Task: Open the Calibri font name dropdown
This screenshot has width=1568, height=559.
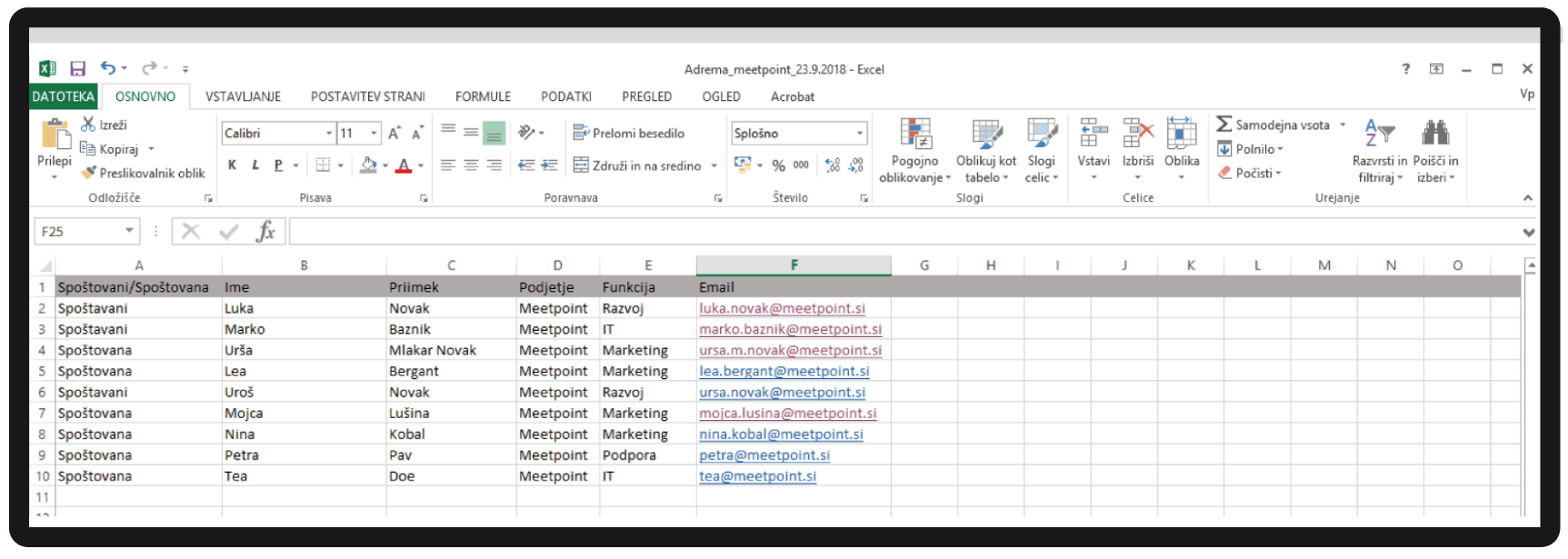Action: pyautogui.click(x=329, y=134)
